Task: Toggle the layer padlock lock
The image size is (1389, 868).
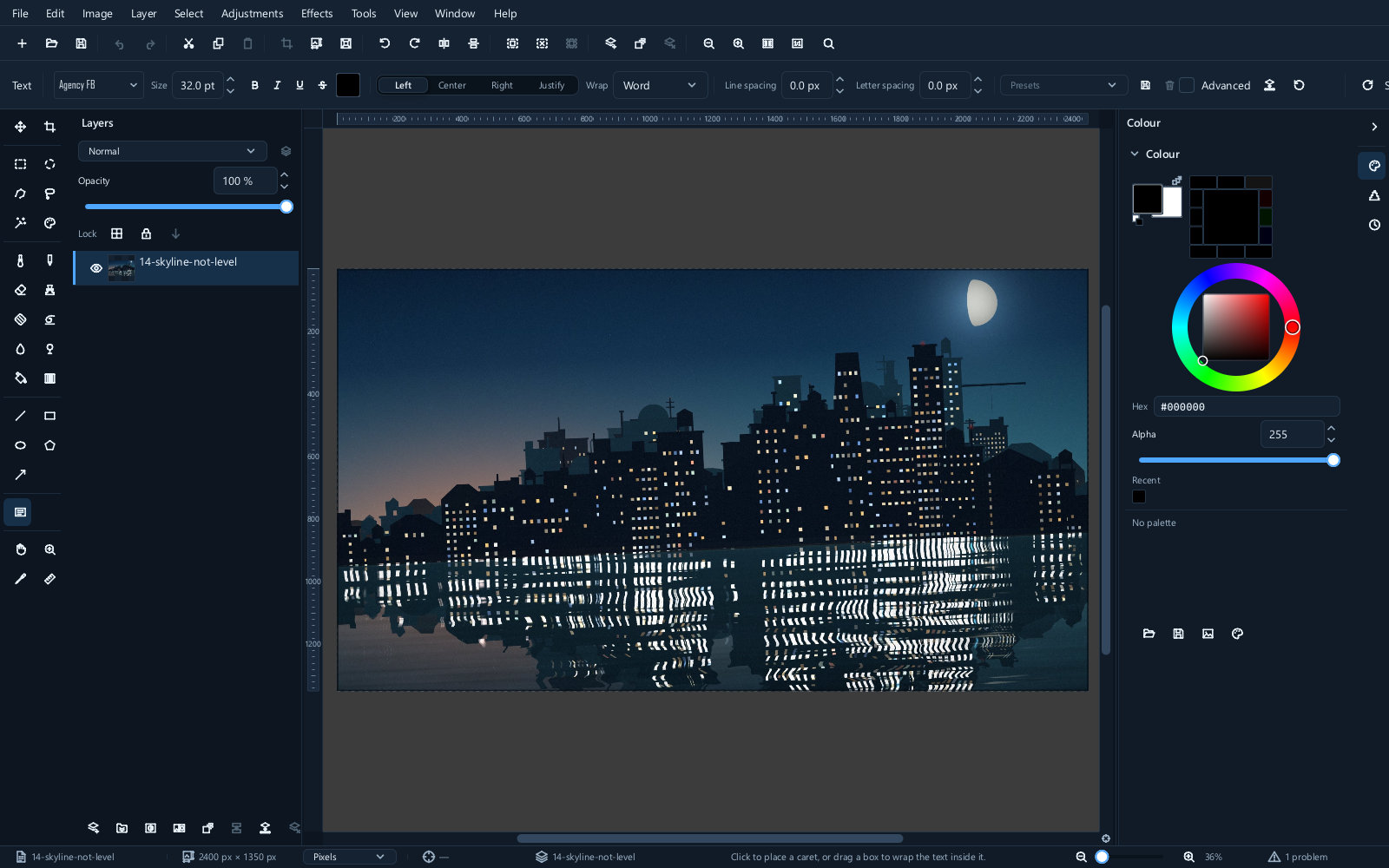Action: 146,233
